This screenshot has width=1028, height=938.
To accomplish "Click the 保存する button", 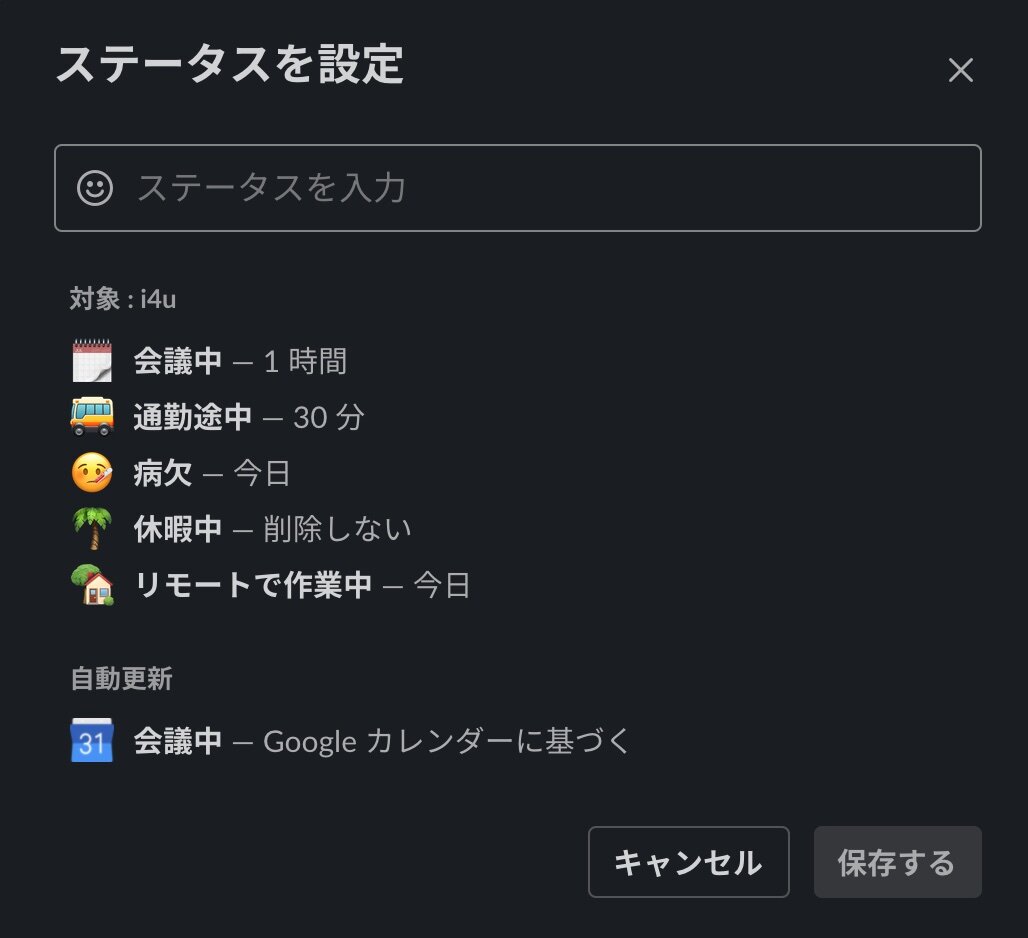I will click(898, 862).
